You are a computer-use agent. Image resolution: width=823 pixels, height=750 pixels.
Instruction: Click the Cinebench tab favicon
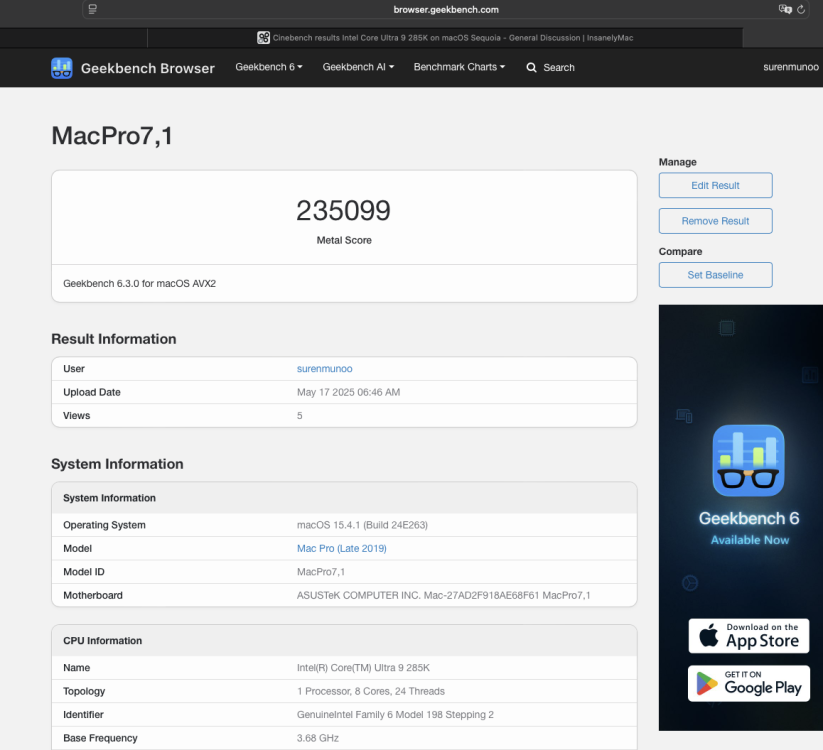coord(263,38)
